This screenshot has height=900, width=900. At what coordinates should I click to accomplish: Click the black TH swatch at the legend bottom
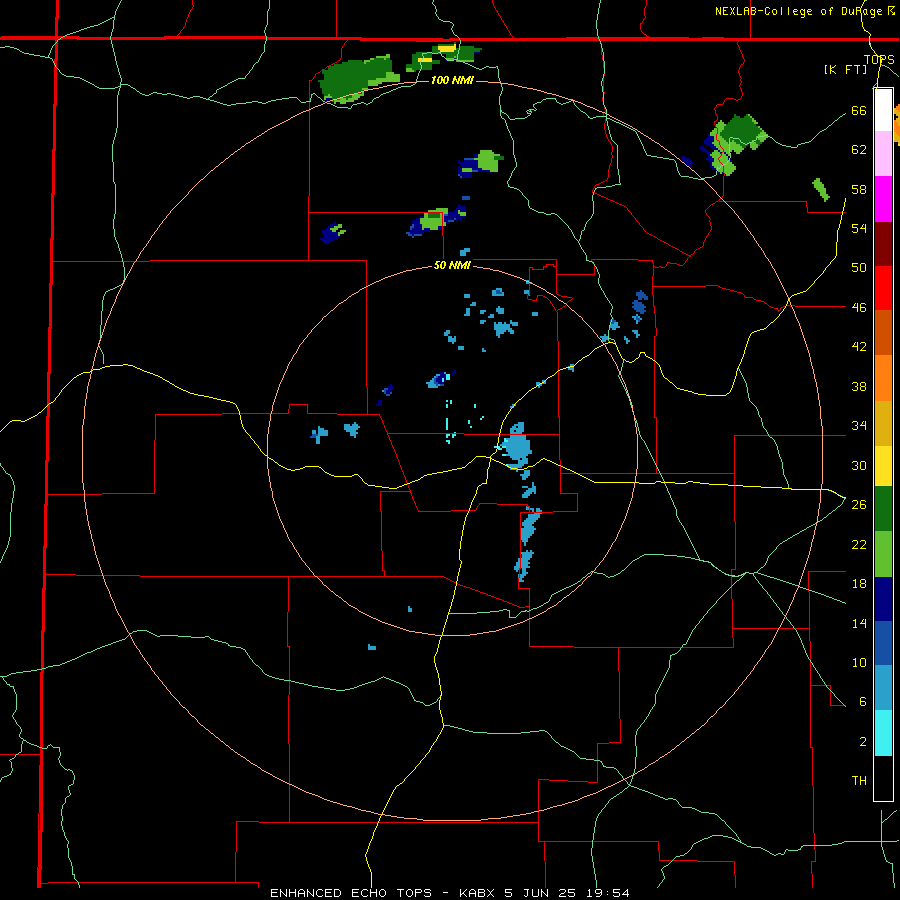883,778
